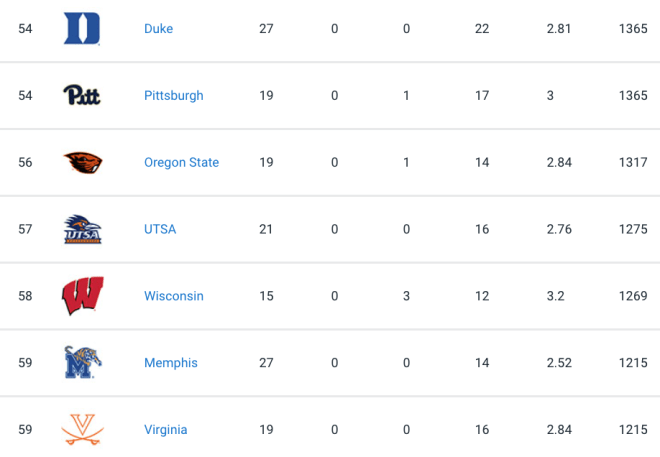Screen dimensions: 660x457
Task: Open the Duke team link
Action: point(158,29)
